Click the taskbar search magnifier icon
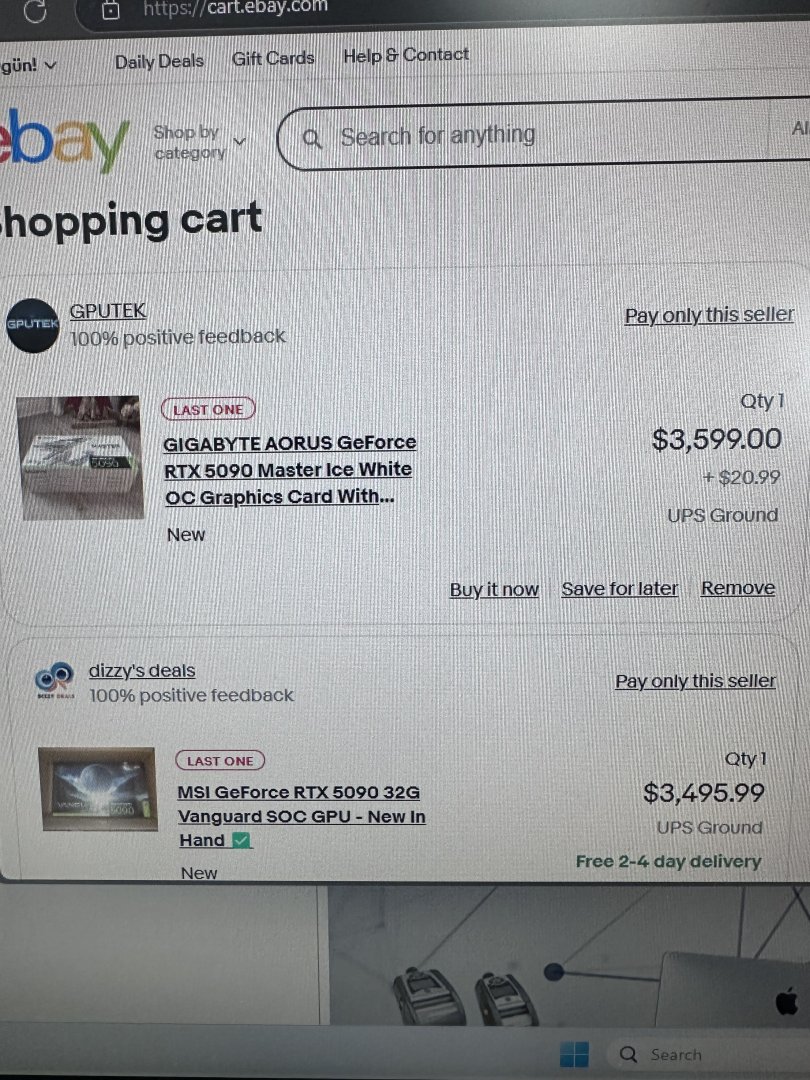Image resolution: width=810 pixels, height=1080 pixels. pyautogui.click(x=629, y=1054)
